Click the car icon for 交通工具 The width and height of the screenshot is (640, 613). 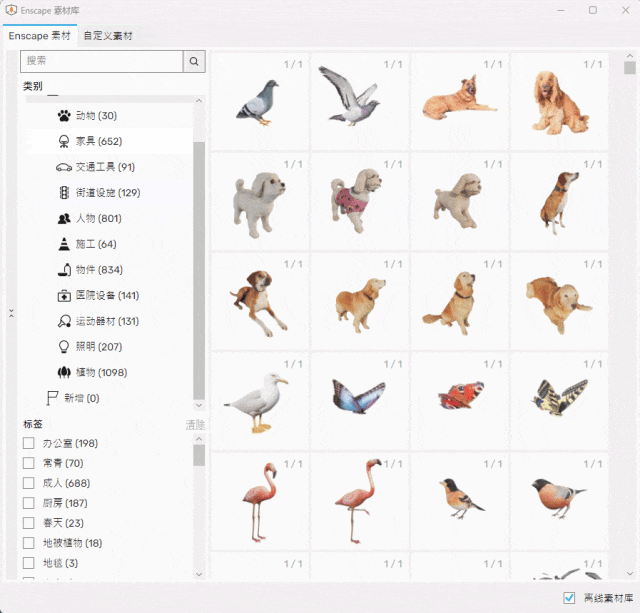click(64, 167)
